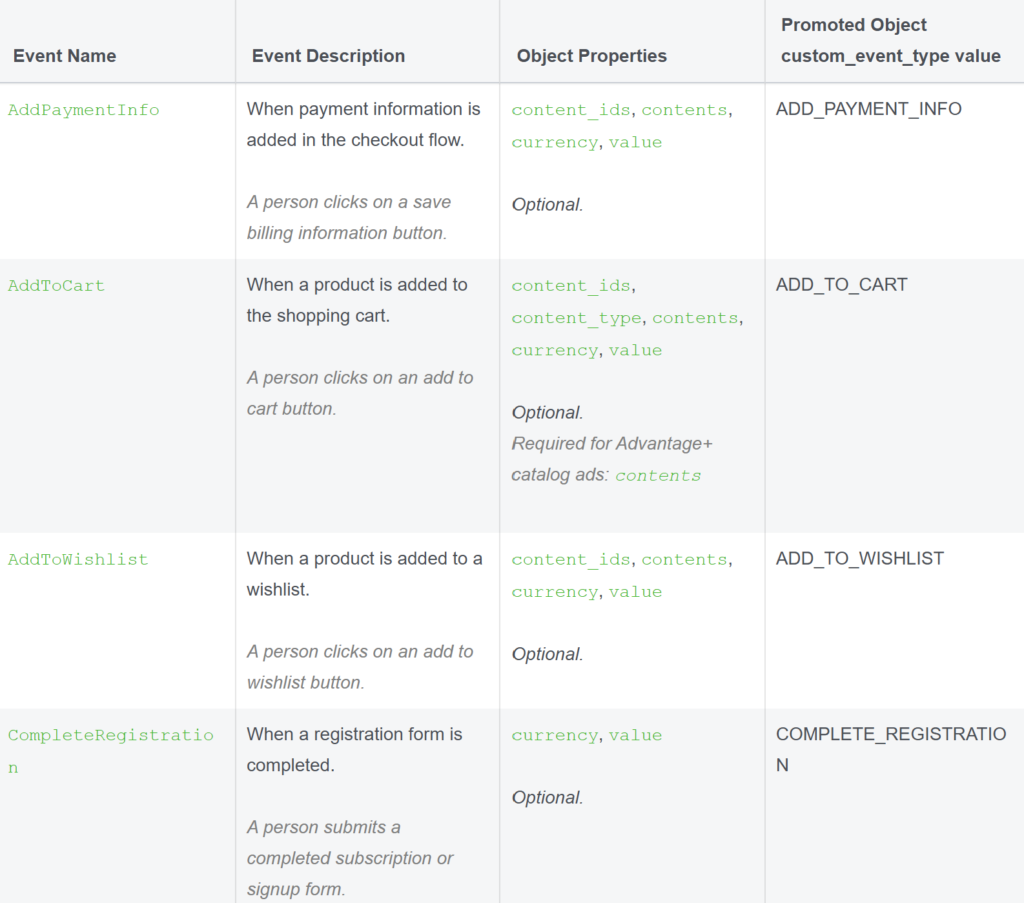Open the CompleteRegistration event link
1024x903 pixels.
point(110,751)
